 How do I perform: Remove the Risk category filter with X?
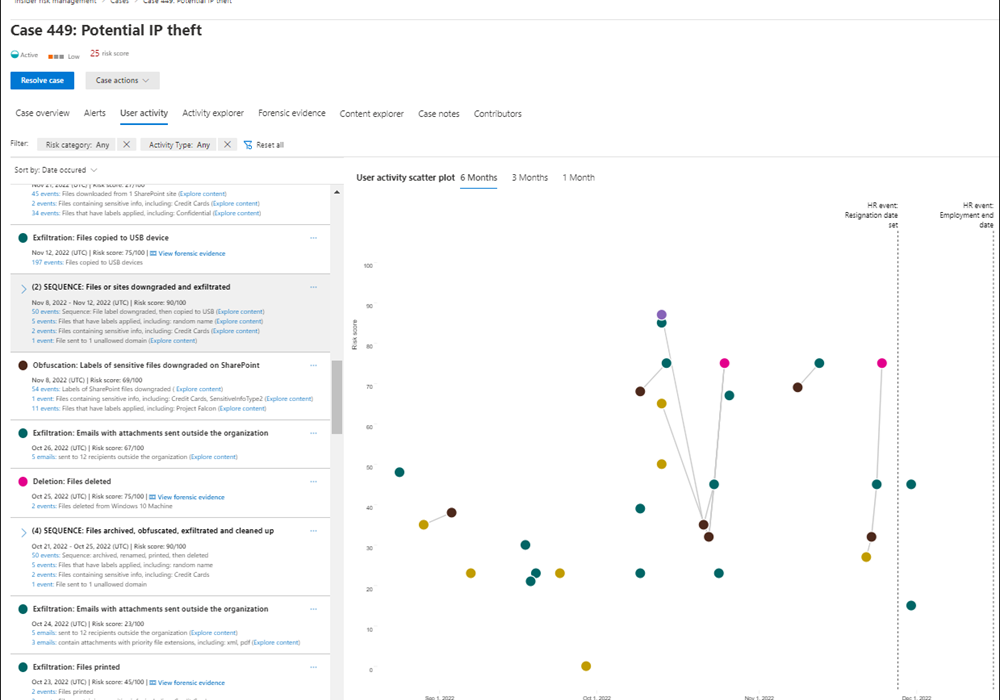tap(126, 145)
